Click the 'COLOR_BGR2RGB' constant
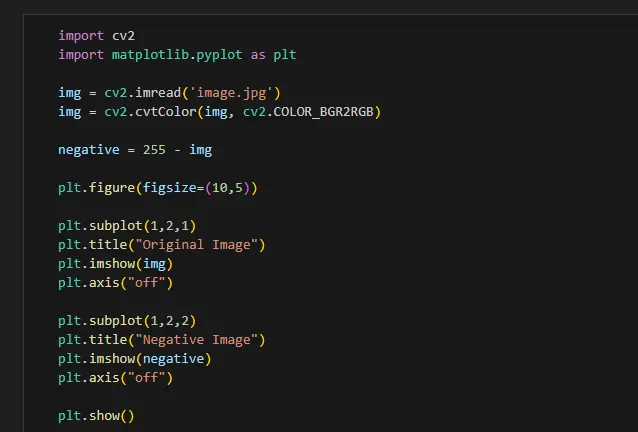The height and width of the screenshot is (432, 638). [x=323, y=112]
